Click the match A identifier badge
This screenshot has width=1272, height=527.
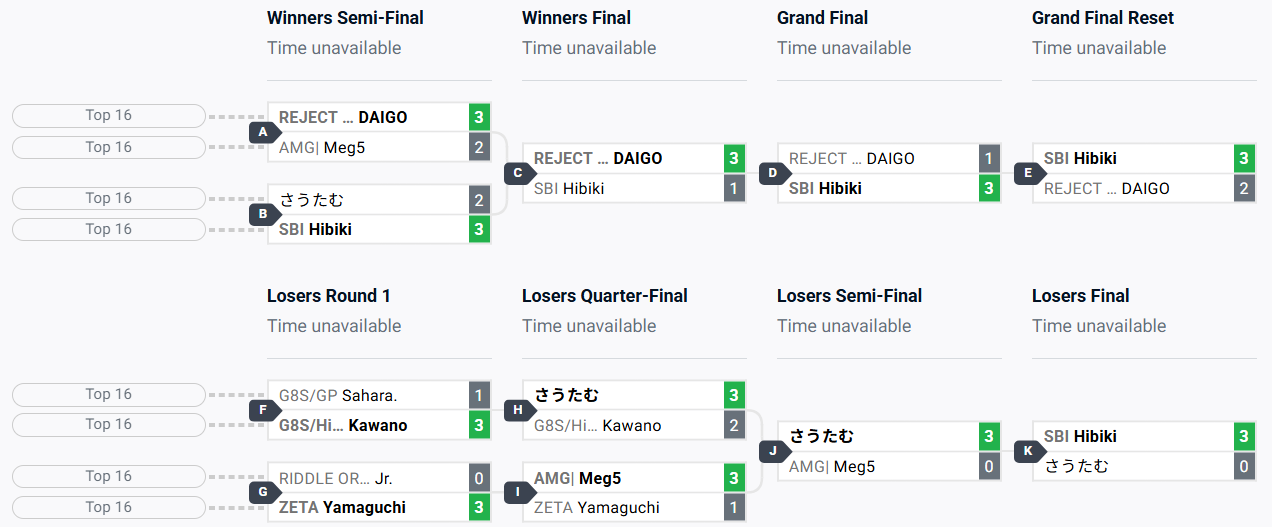point(263,132)
